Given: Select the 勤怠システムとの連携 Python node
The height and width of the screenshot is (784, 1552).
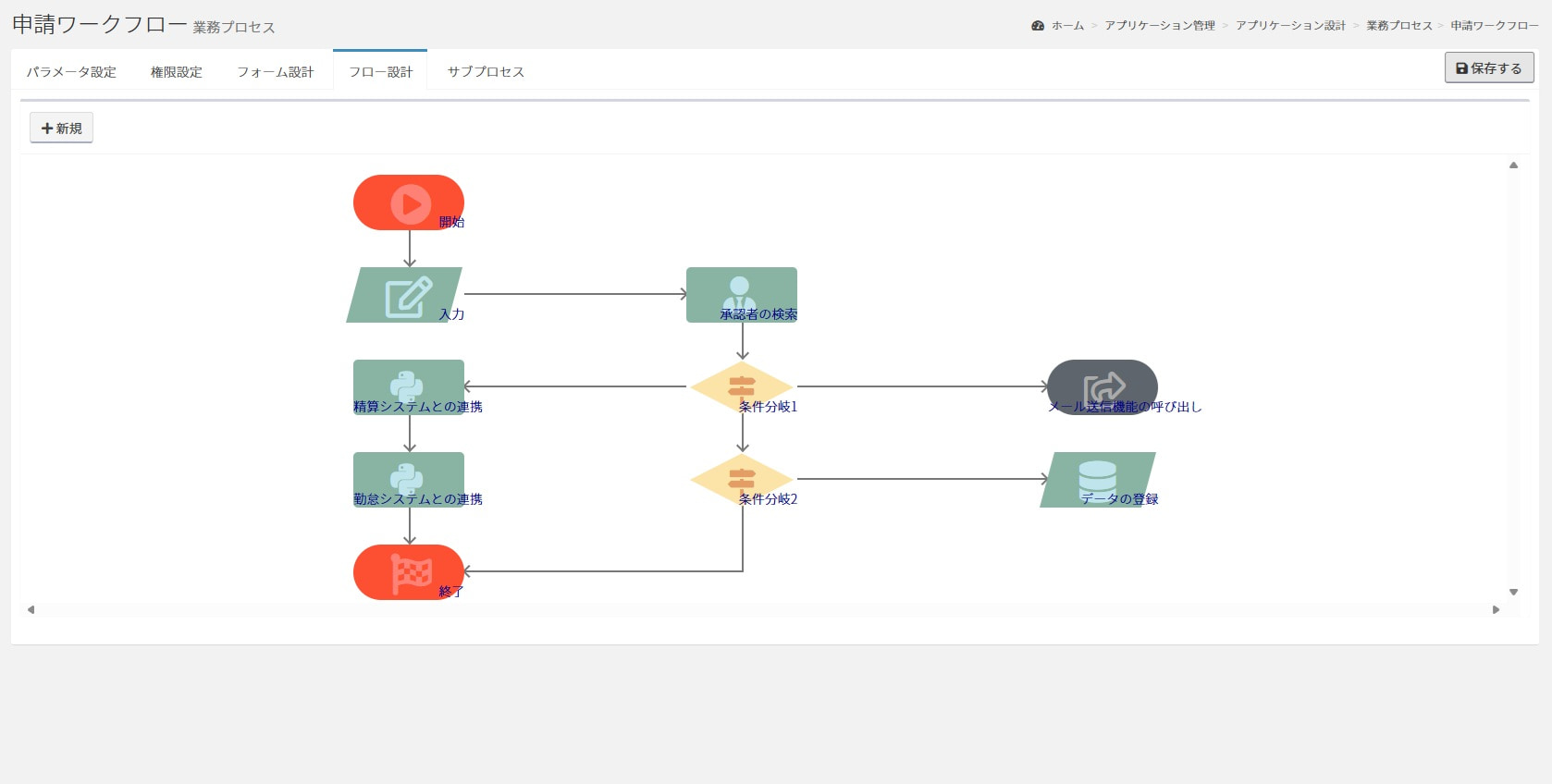Looking at the screenshot, I should (x=408, y=479).
